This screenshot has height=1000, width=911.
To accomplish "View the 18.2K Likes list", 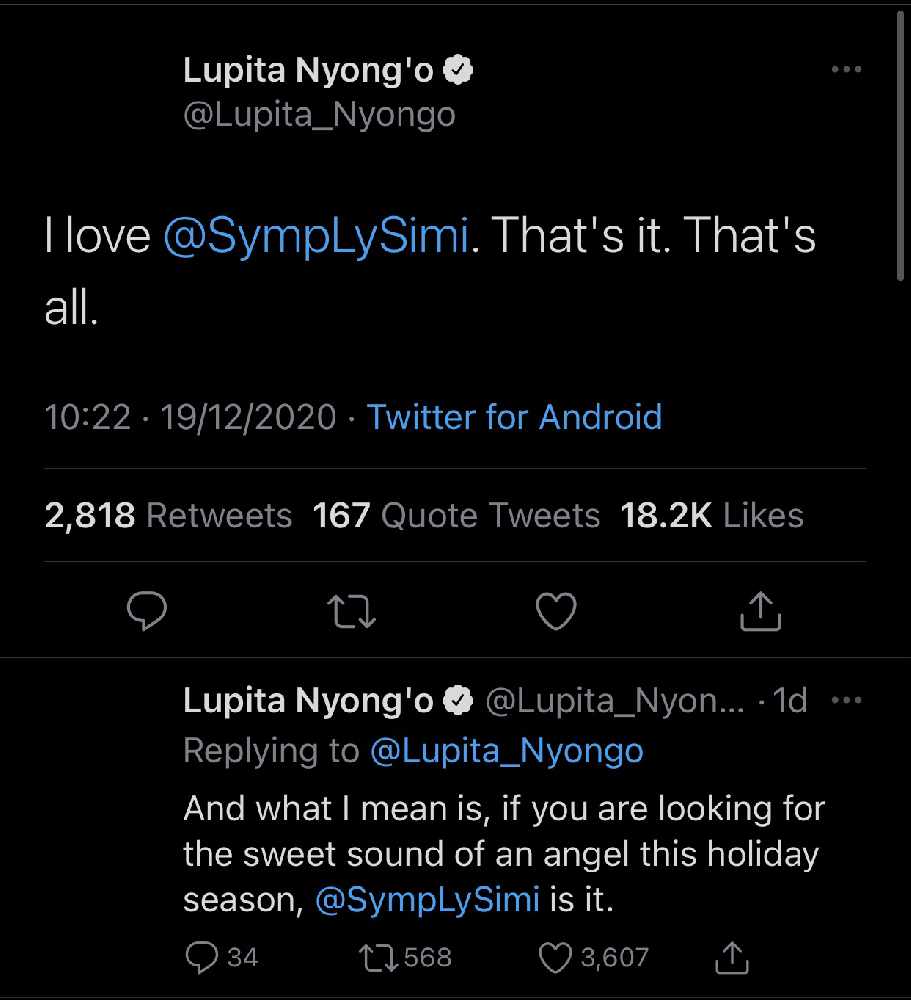I will tap(712, 516).
